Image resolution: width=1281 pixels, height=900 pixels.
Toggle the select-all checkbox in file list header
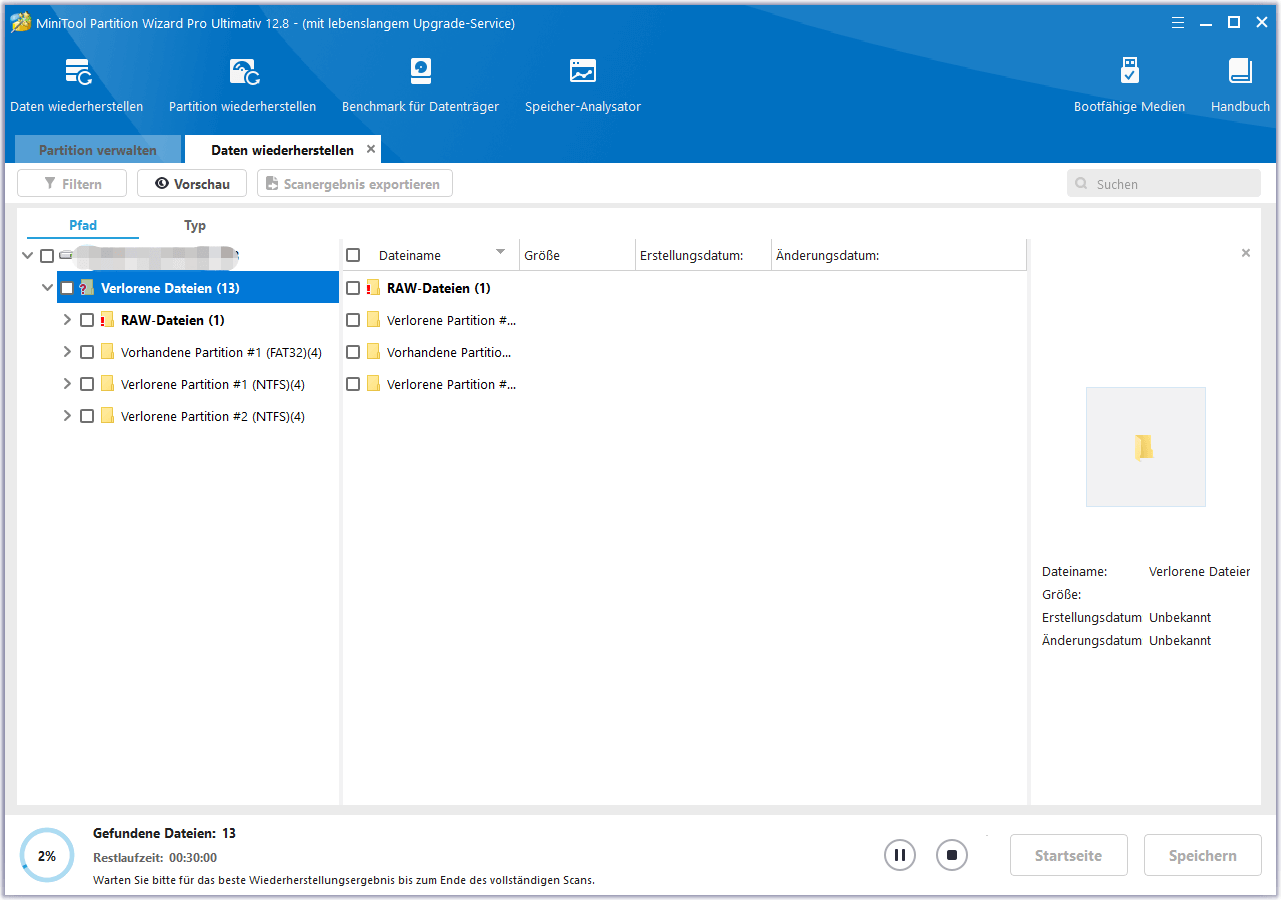coord(353,255)
